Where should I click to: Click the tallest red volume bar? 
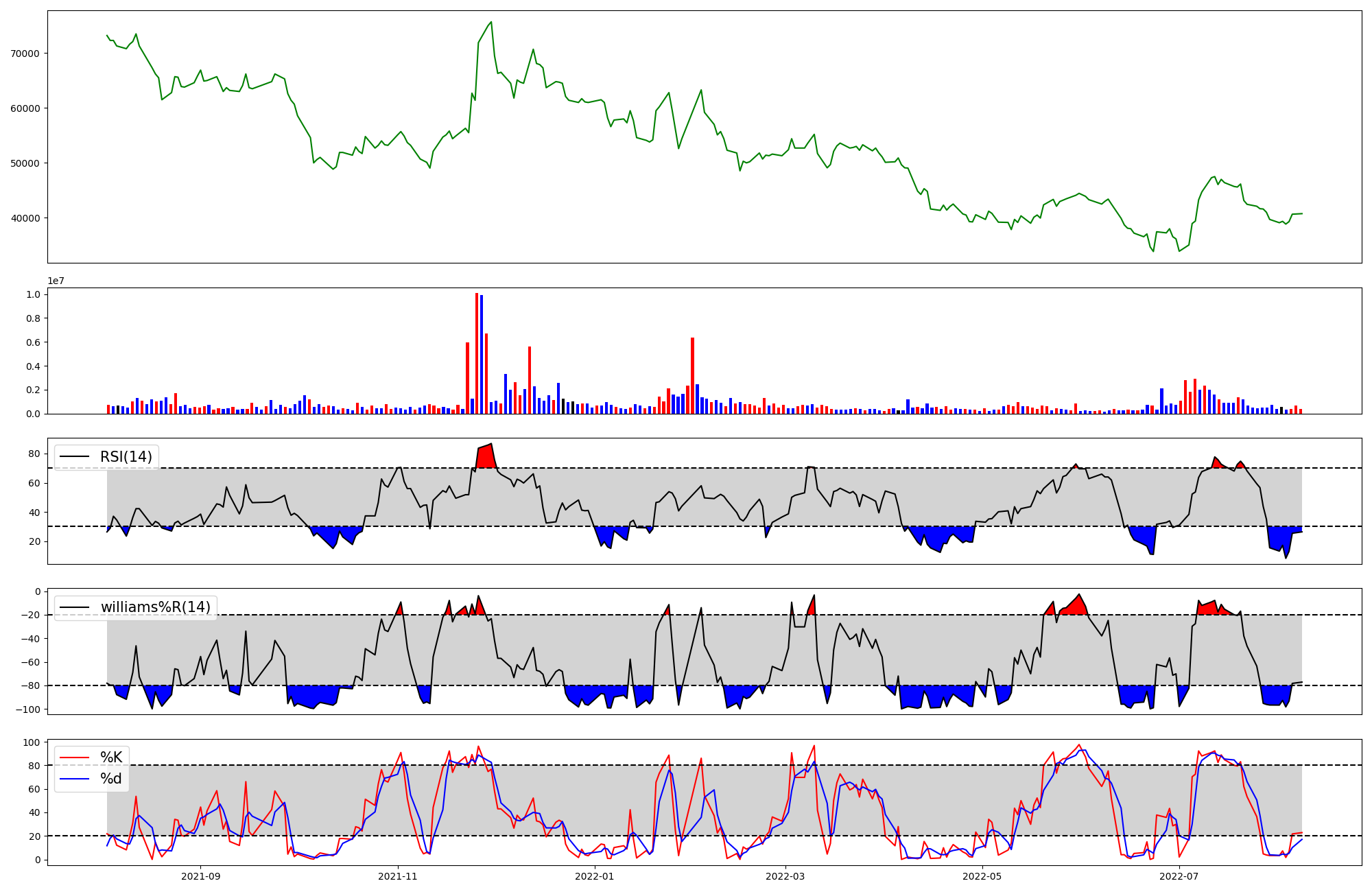coord(477,353)
